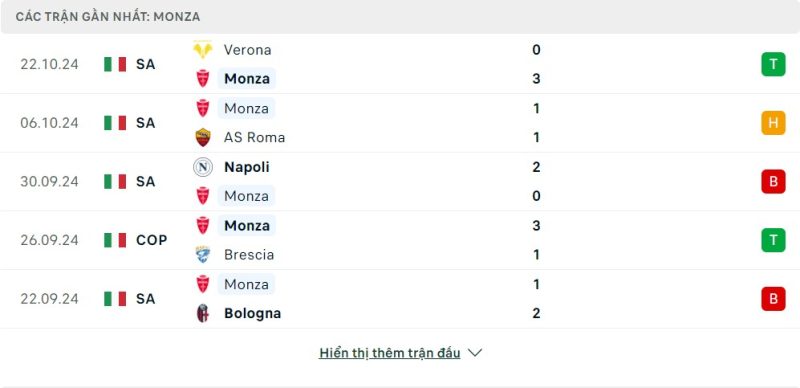800x388 pixels.
Task: Select the Napoli team name
Action: point(246,167)
